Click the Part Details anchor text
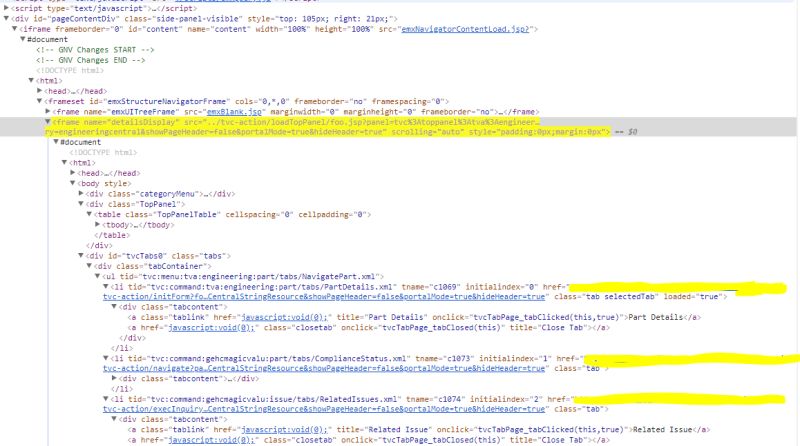The width and height of the screenshot is (800, 446). [x=656, y=317]
